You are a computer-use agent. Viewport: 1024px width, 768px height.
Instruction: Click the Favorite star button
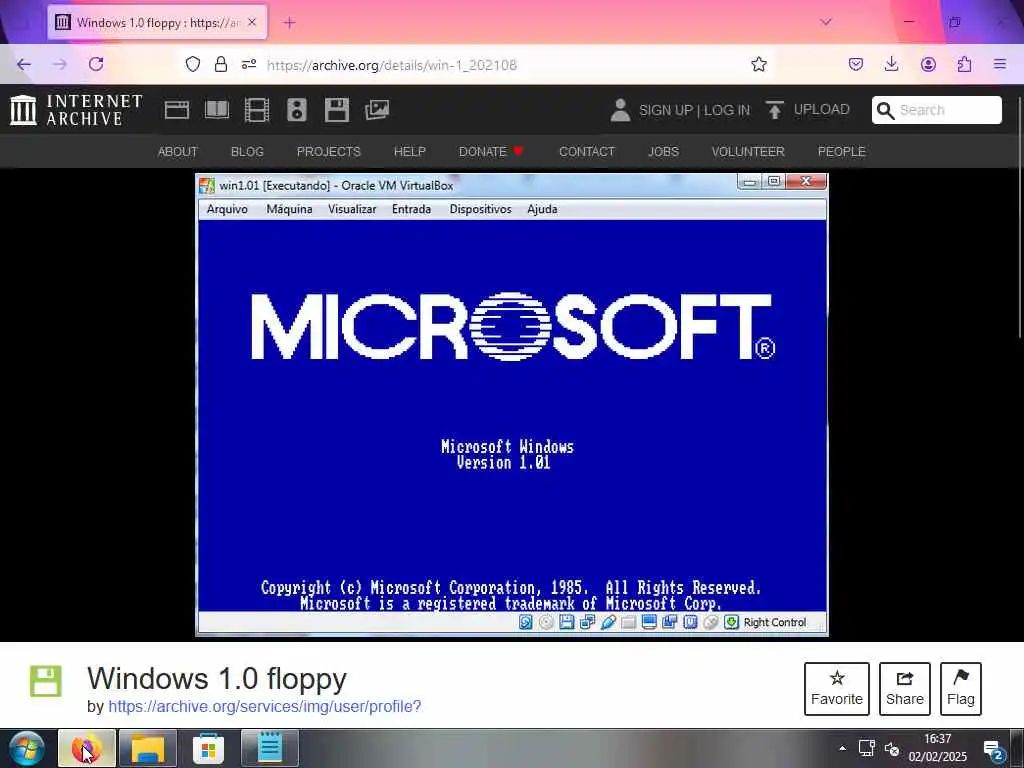(x=837, y=689)
